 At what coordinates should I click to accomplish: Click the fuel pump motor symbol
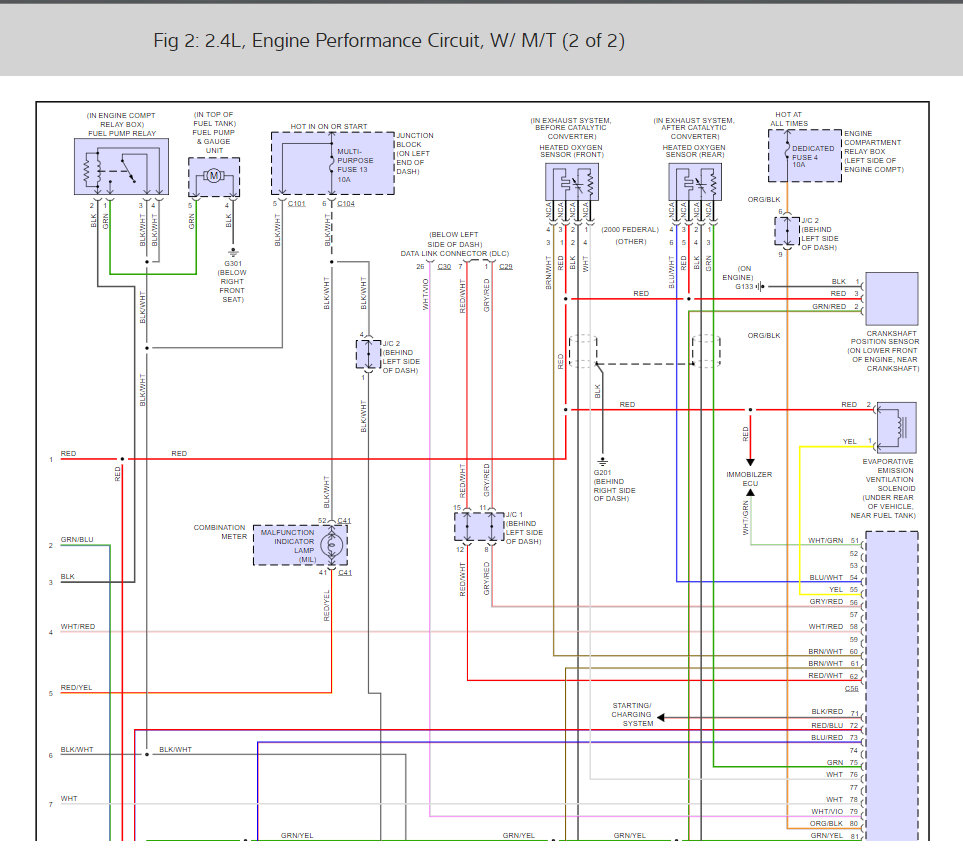coord(213,176)
